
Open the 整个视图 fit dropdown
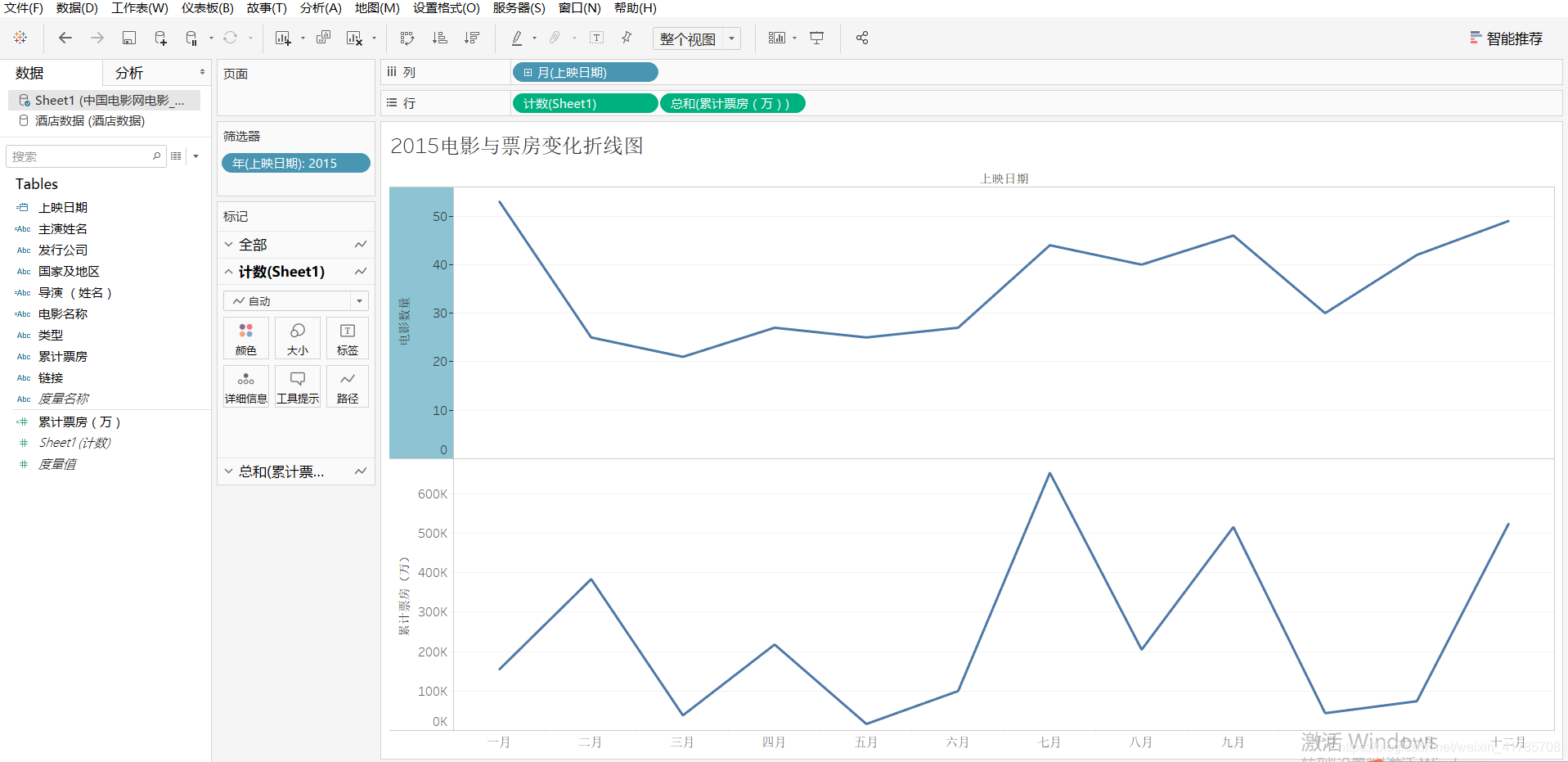coord(730,38)
